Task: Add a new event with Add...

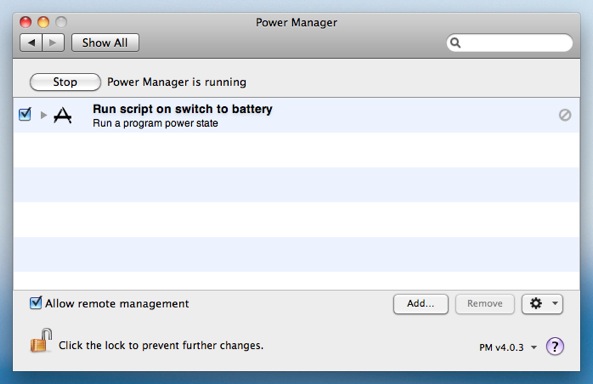Action: [421, 304]
